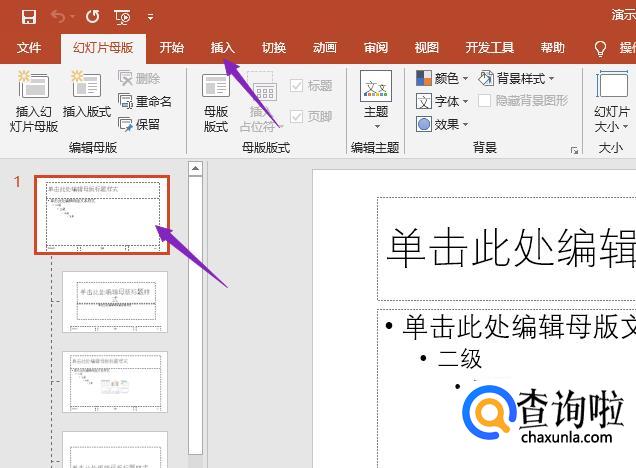Select the third layout thumbnail with image
The image size is (636, 468).
(115, 382)
